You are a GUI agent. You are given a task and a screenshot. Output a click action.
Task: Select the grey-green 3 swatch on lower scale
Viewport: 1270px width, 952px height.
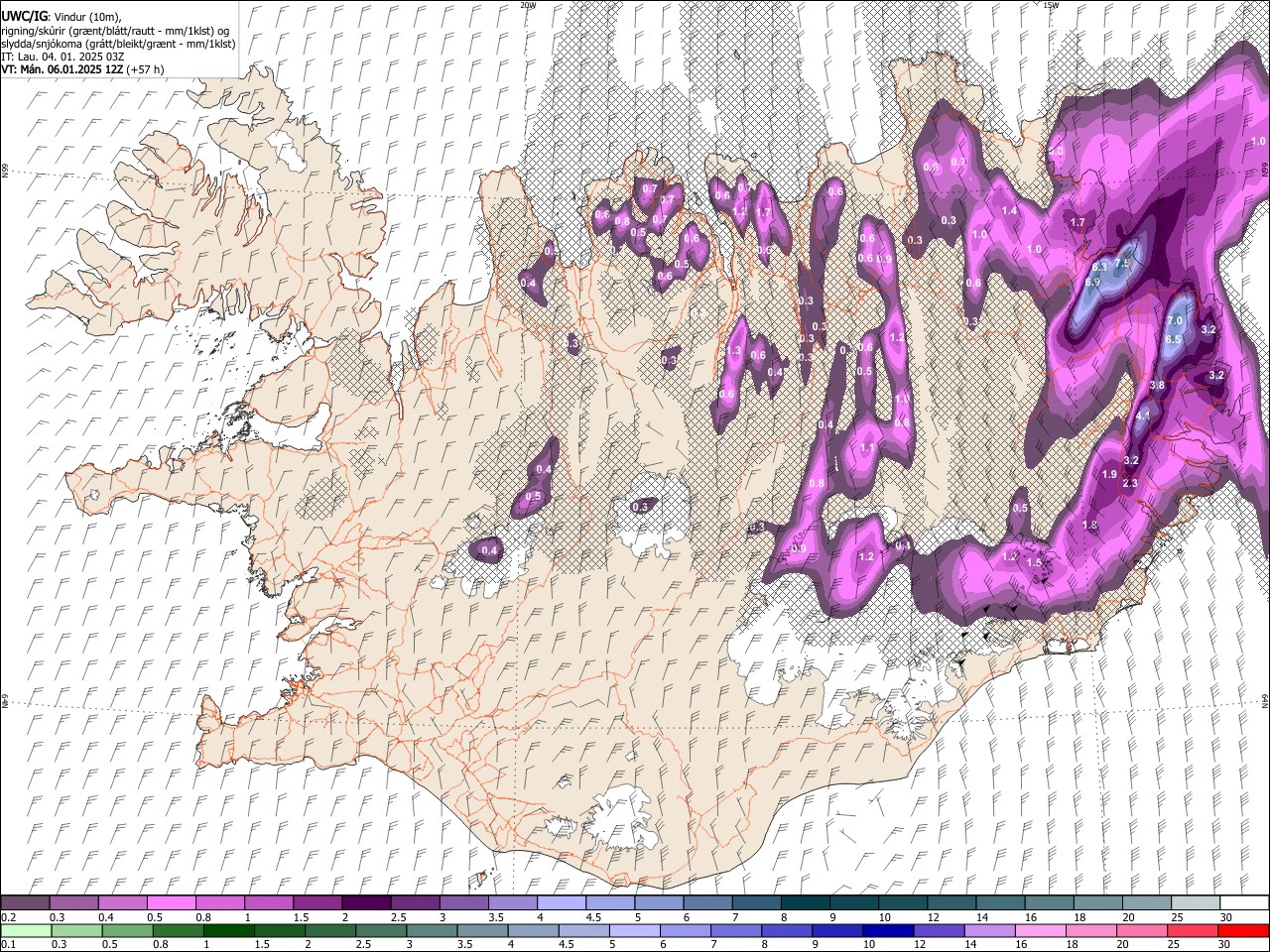click(x=432, y=931)
